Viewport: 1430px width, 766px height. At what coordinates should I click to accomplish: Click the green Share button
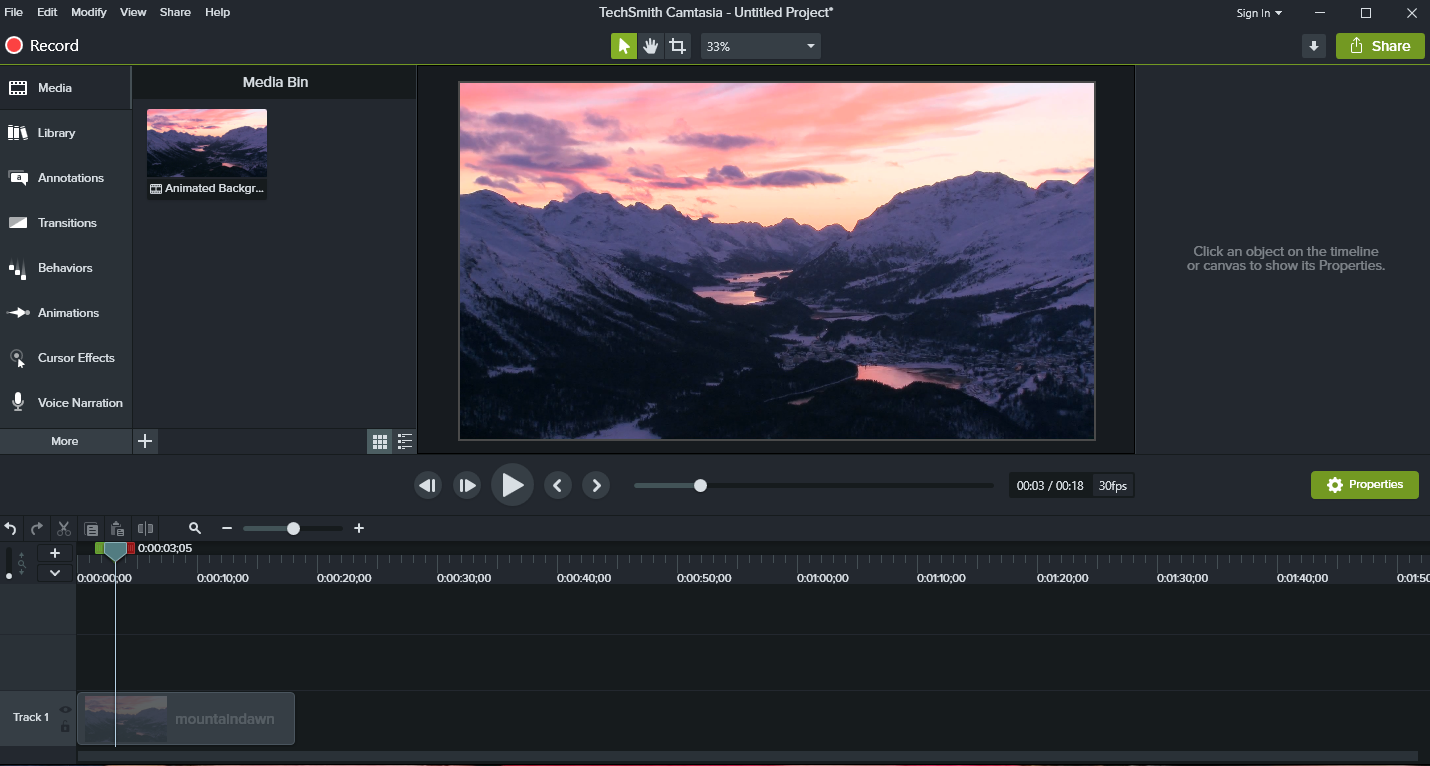click(1380, 46)
